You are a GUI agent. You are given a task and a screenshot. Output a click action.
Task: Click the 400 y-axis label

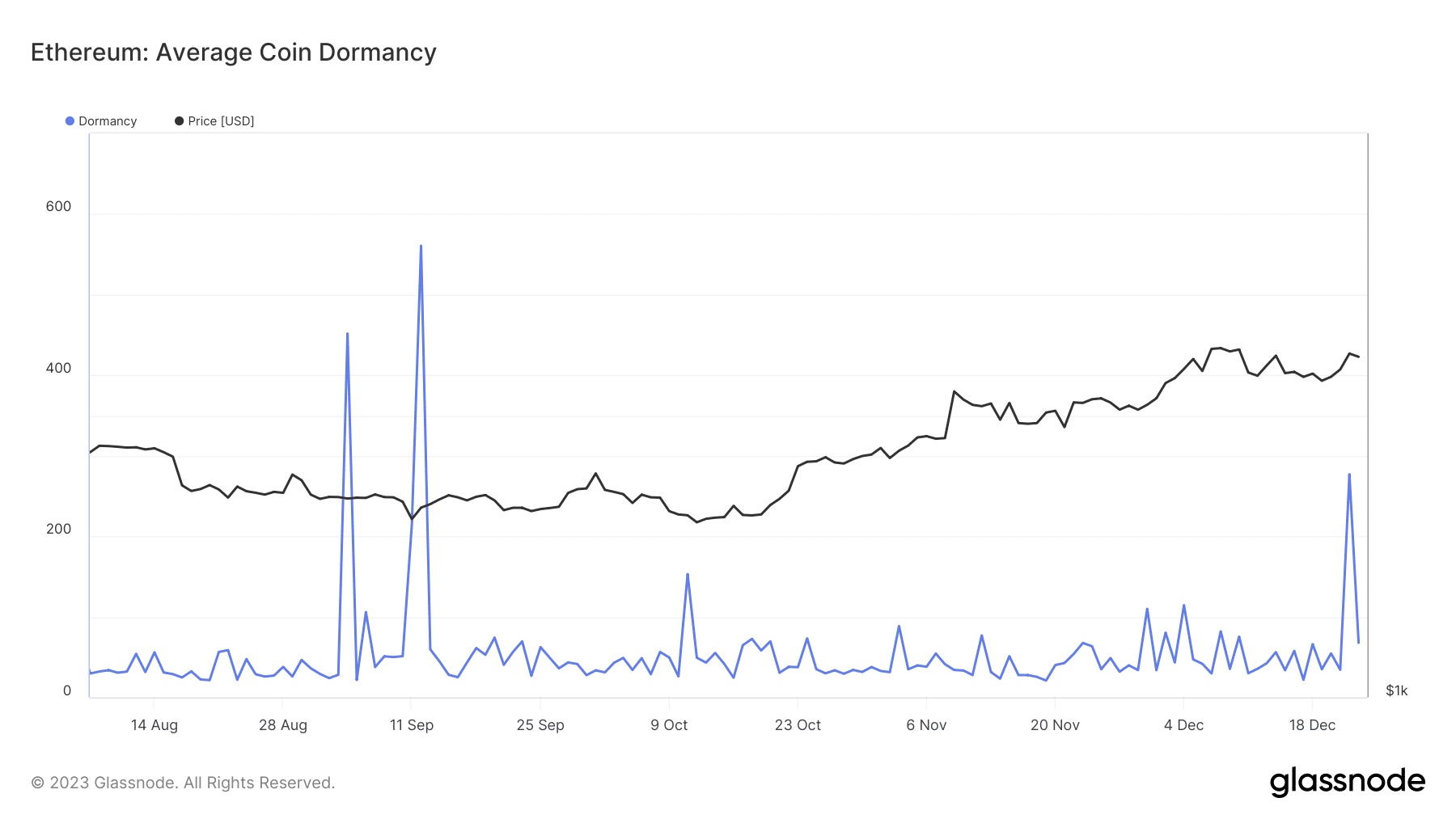pyautogui.click(x=58, y=368)
